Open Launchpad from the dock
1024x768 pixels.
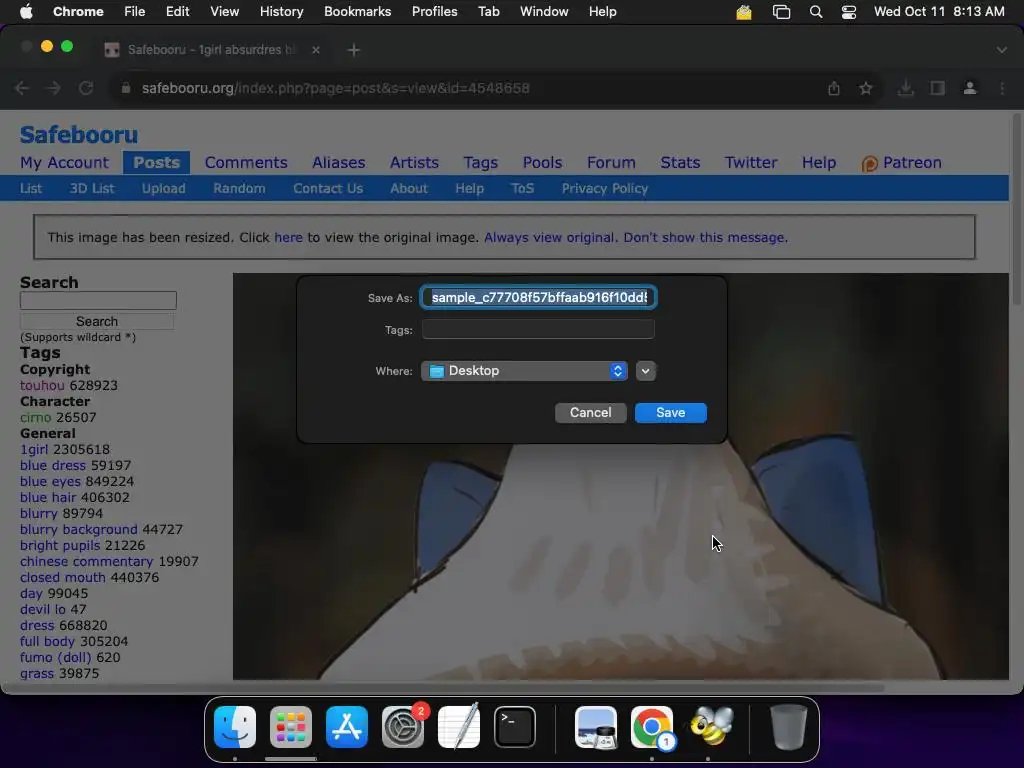291,726
